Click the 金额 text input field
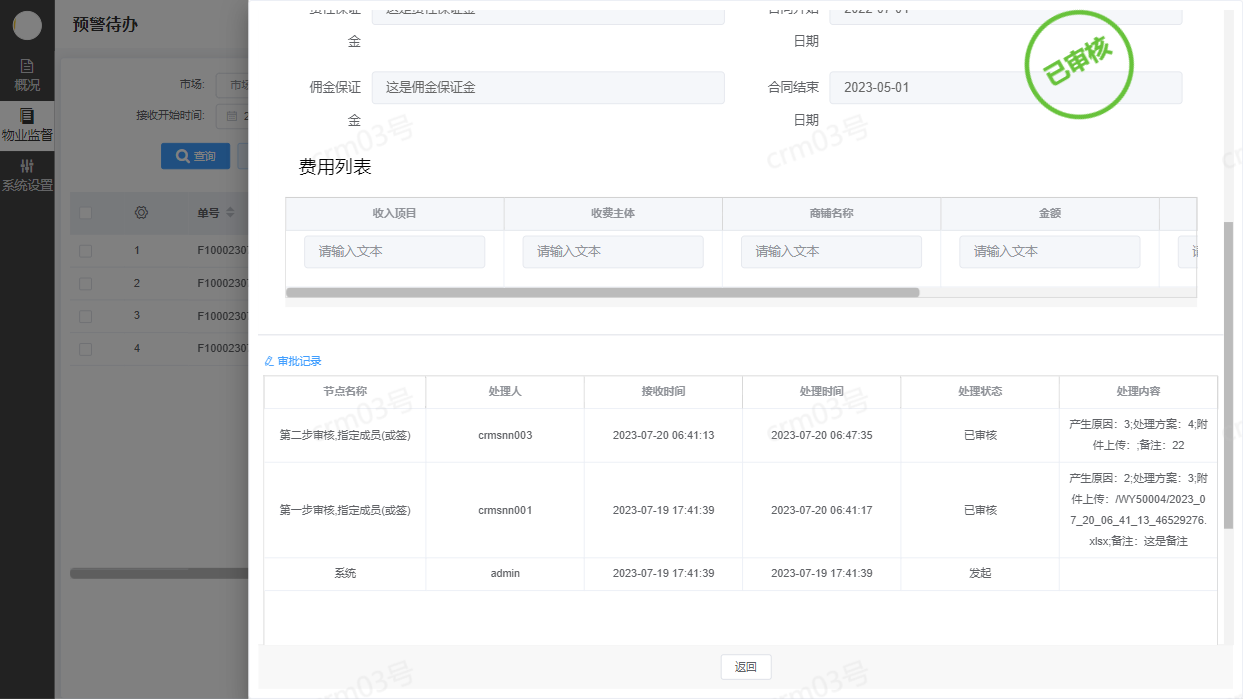Image resolution: width=1243 pixels, height=699 pixels. click(1049, 252)
